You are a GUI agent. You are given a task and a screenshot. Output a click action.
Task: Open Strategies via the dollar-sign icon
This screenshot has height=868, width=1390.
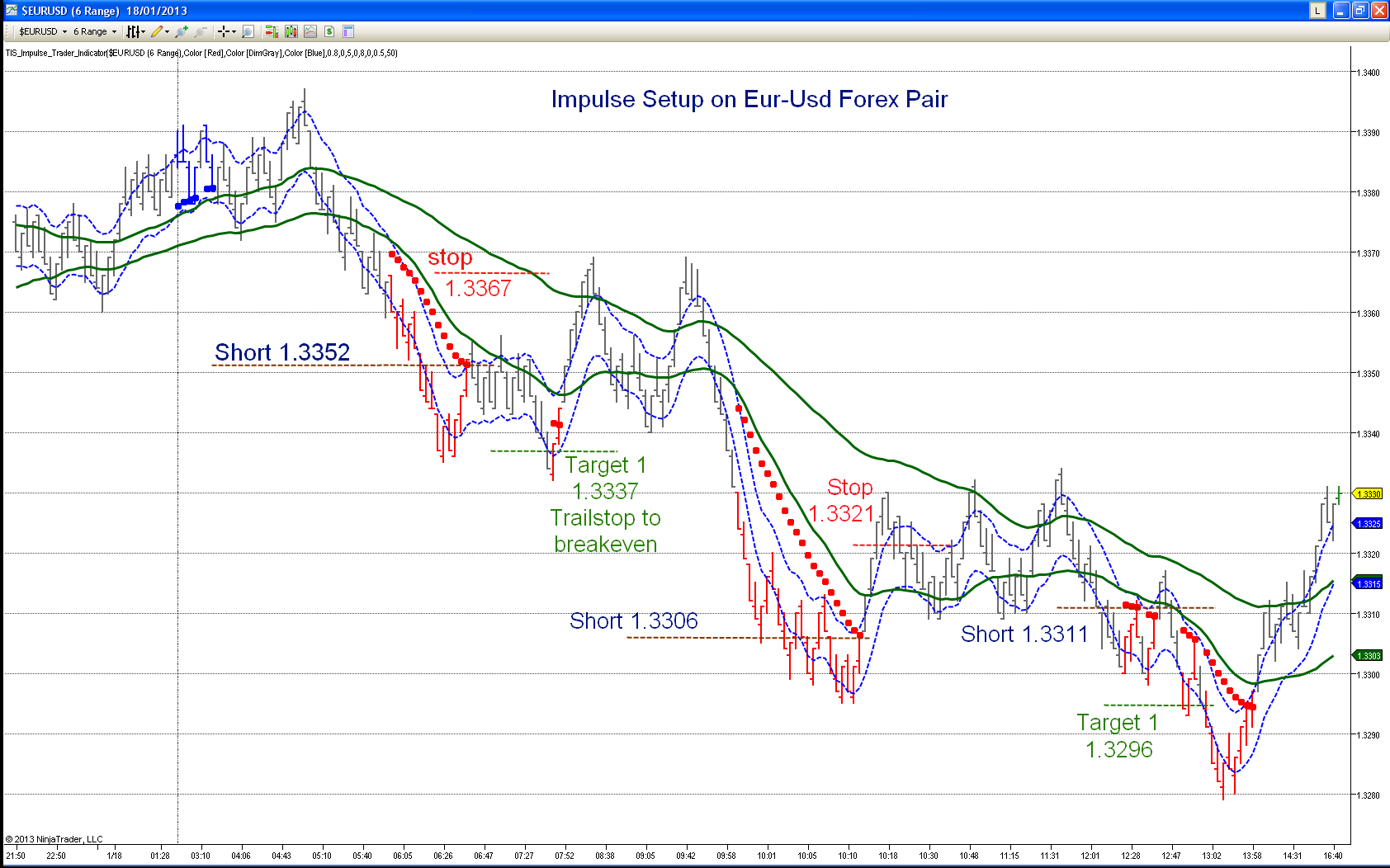coord(329,31)
